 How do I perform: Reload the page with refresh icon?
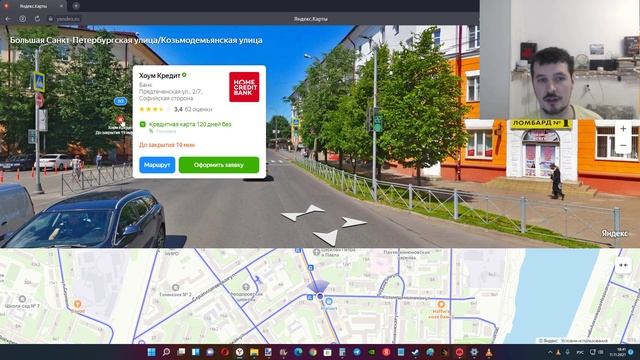(x=37, y=19)
